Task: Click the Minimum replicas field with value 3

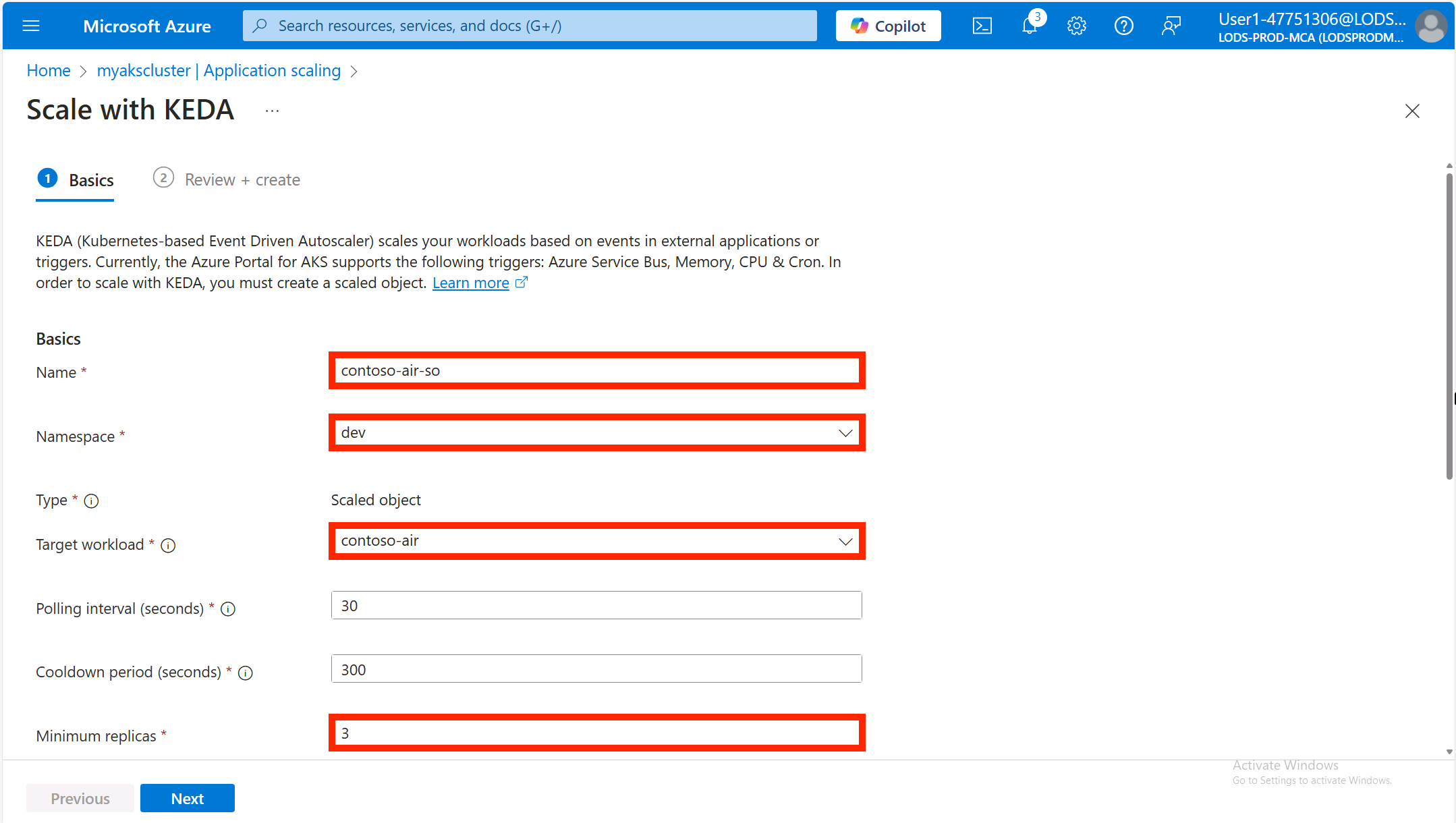Action: click(x=596, y=733)
